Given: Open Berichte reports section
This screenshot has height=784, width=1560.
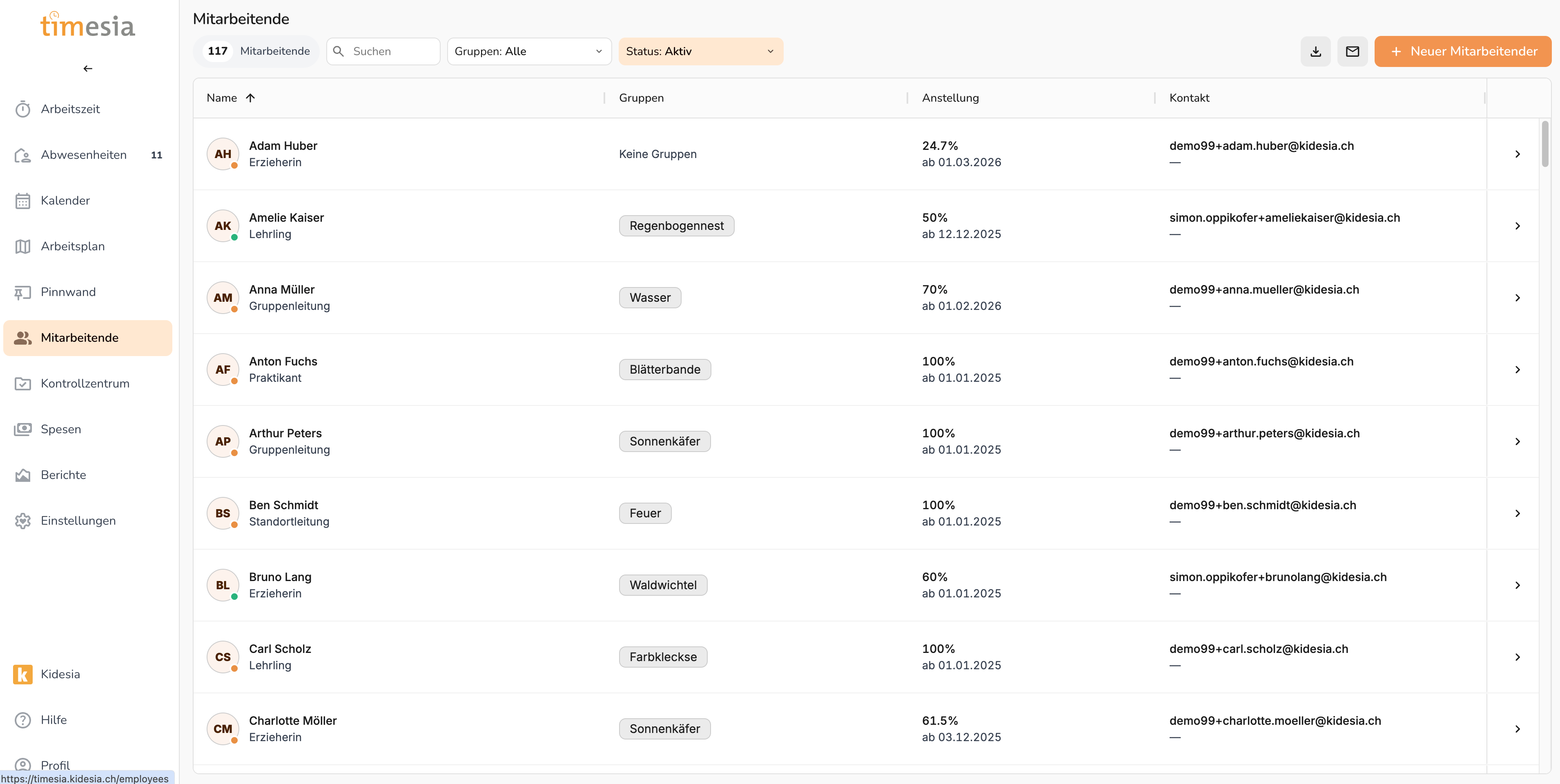Looking at the screenshot, I should [x=63, y=474].
